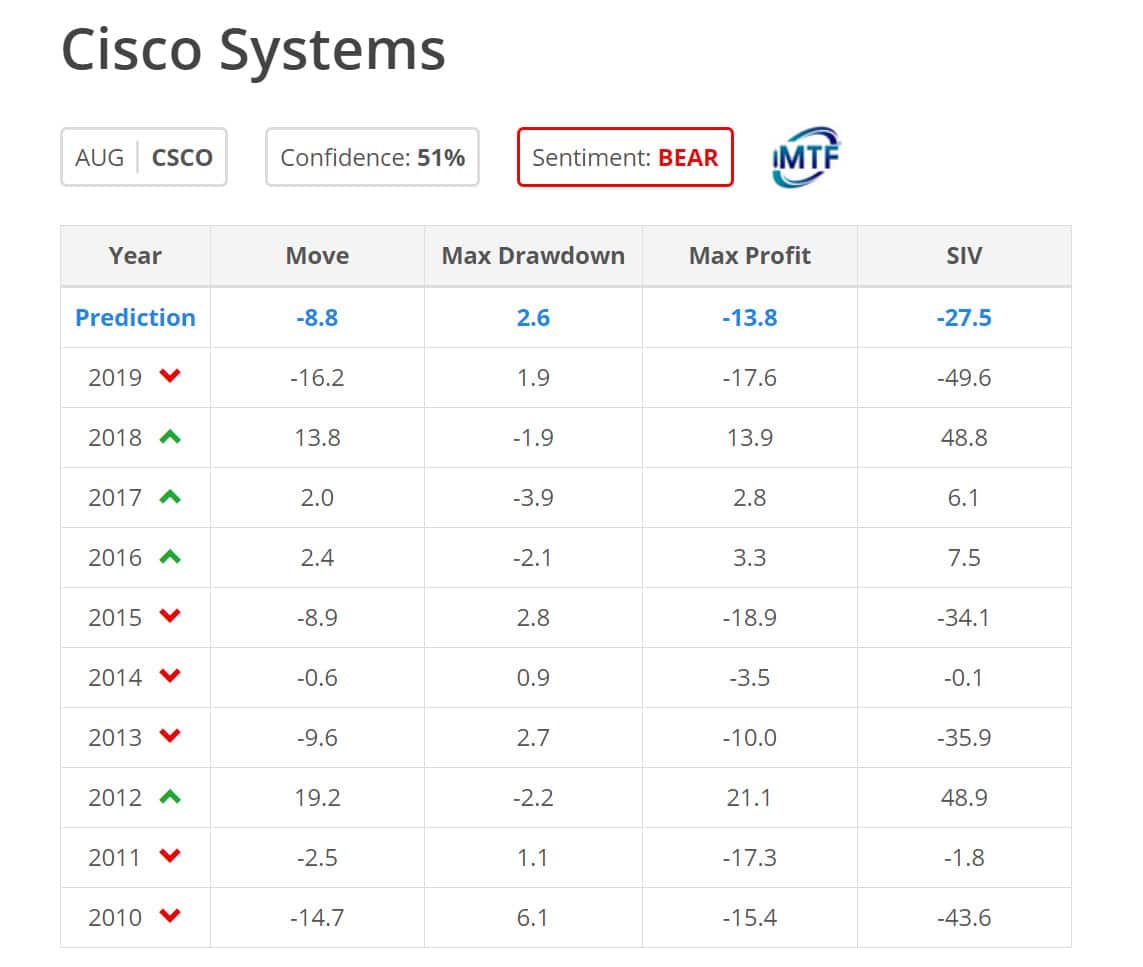Image resolution: width=1143 pixels, height=967 pixels.
Task: Click the 2014 Move value -0.6
Action: 317,678
